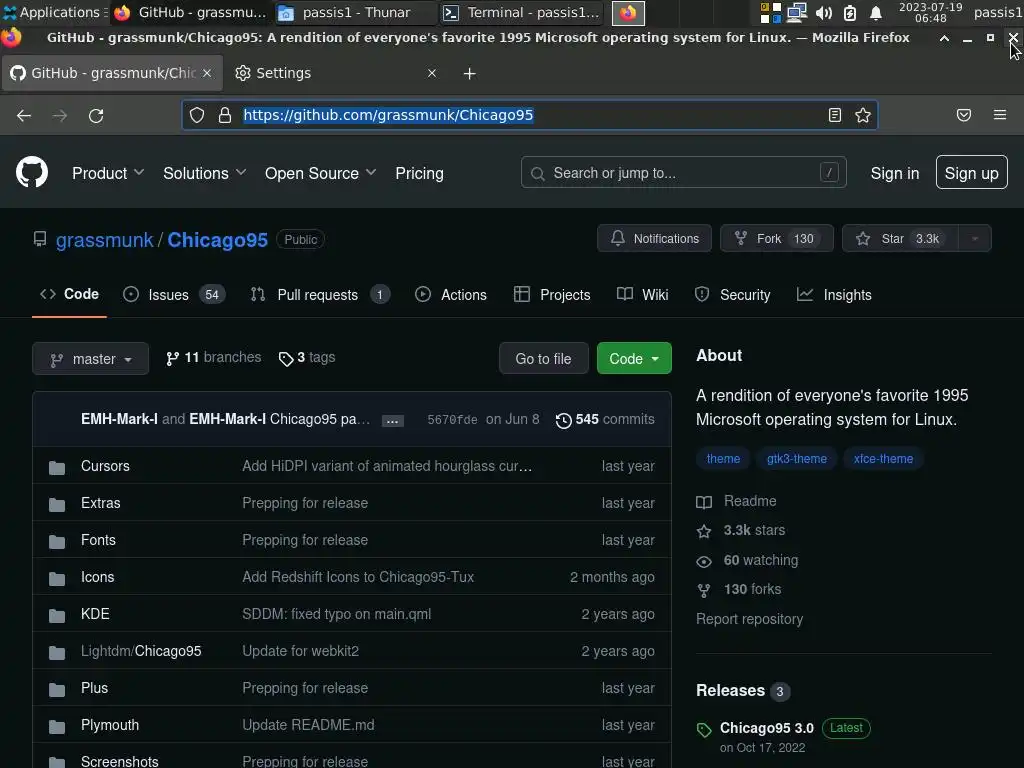Open the 545 commits history link
1024x768 pixels.
click(x=605, y=420)
